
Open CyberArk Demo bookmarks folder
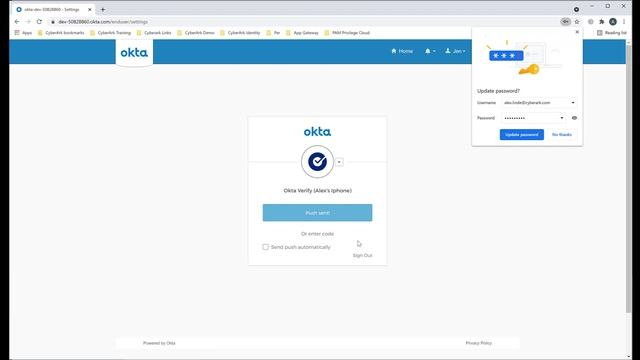pyautogui.click(x=196, y=33)
